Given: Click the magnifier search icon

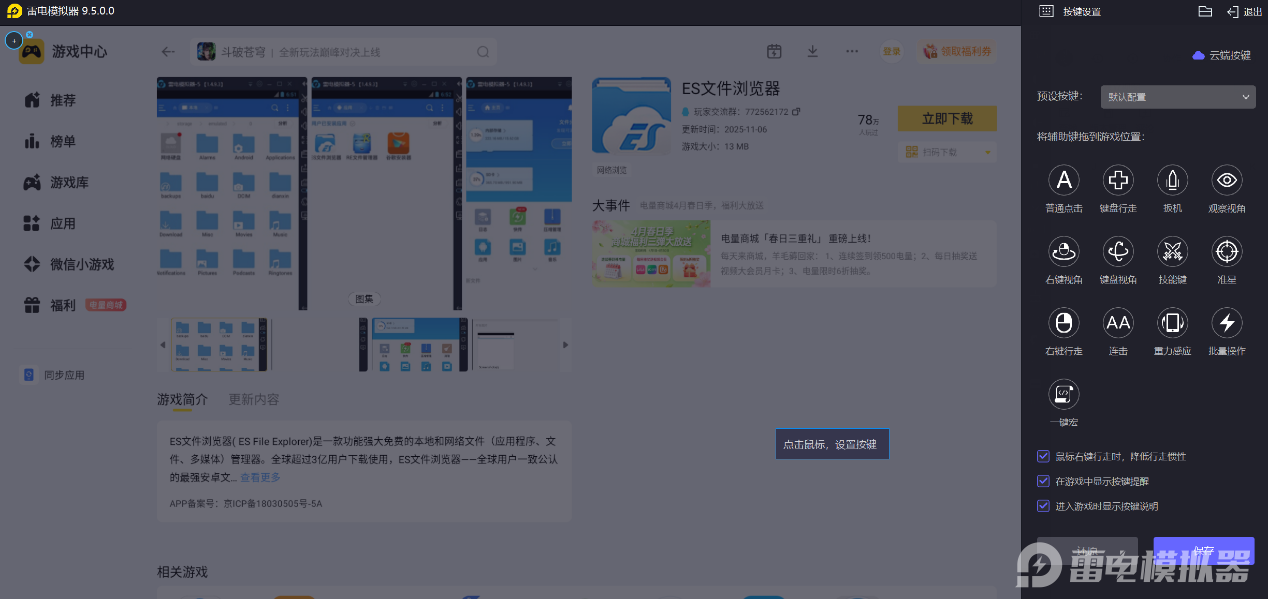Looking at the screenshot, I should tap(483, 52).
